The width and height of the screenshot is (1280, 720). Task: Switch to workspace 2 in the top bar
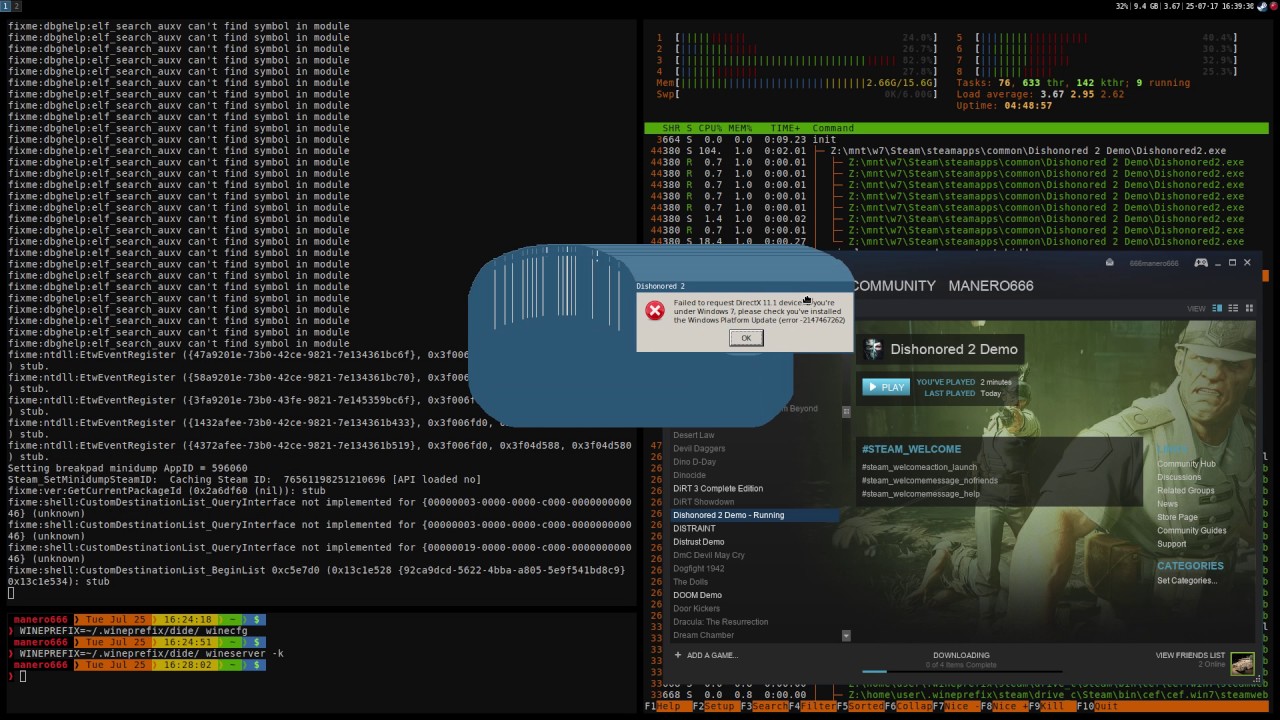click(16, 6)
